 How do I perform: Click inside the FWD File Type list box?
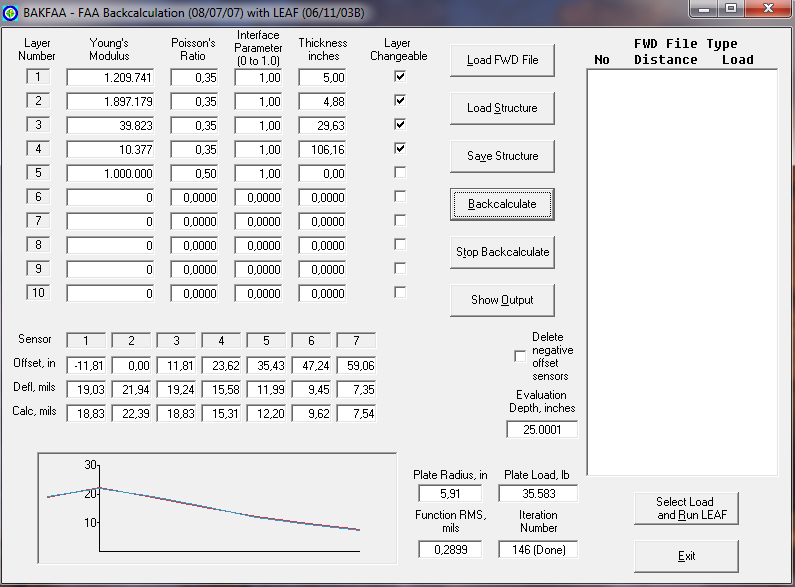(682, 273)
